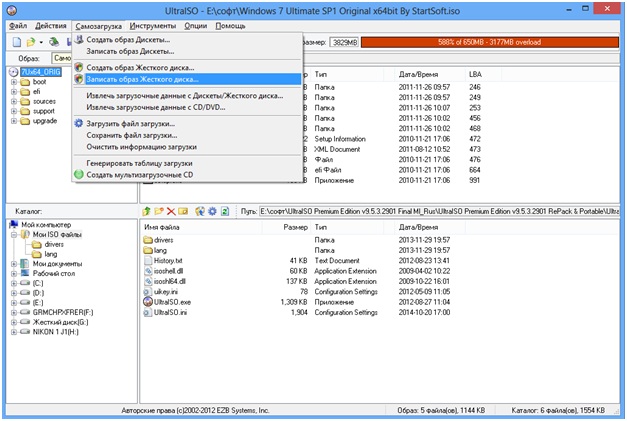The width and height of the screenshot is (627, 421).
Task: Click the New folder icon in Каталог toolbar
Action: click(159, 211)
